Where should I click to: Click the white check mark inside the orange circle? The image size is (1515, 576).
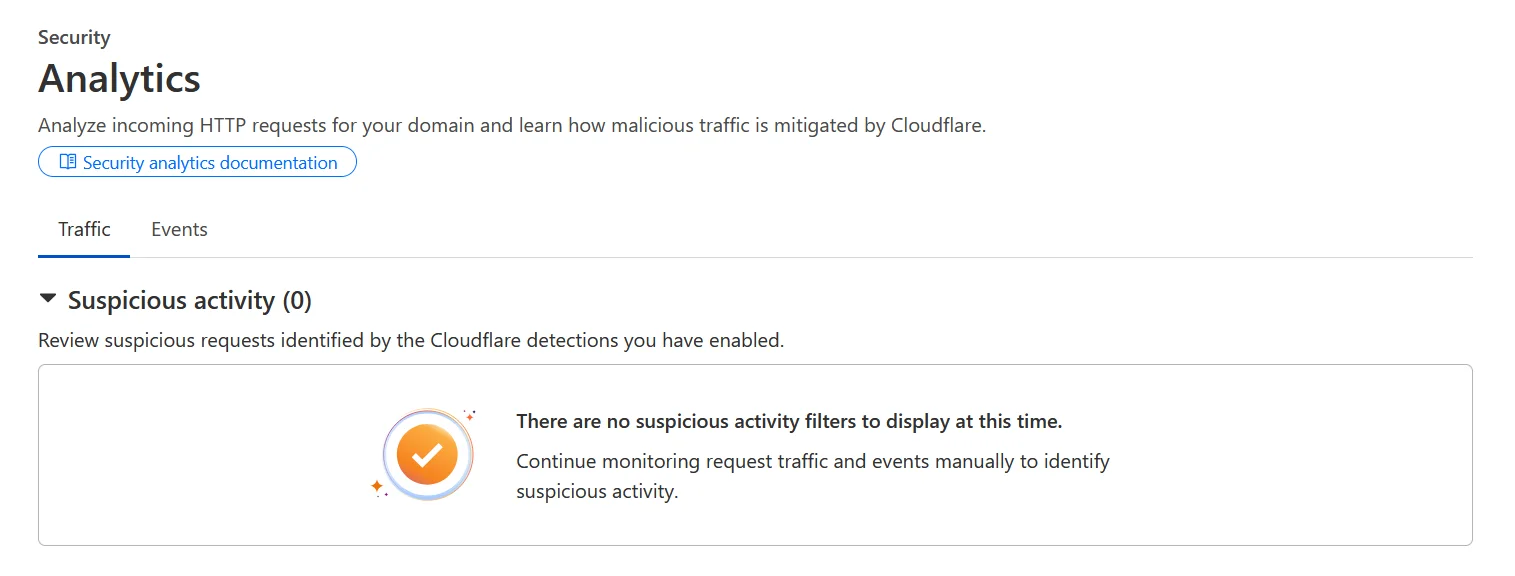coord(427,454)
